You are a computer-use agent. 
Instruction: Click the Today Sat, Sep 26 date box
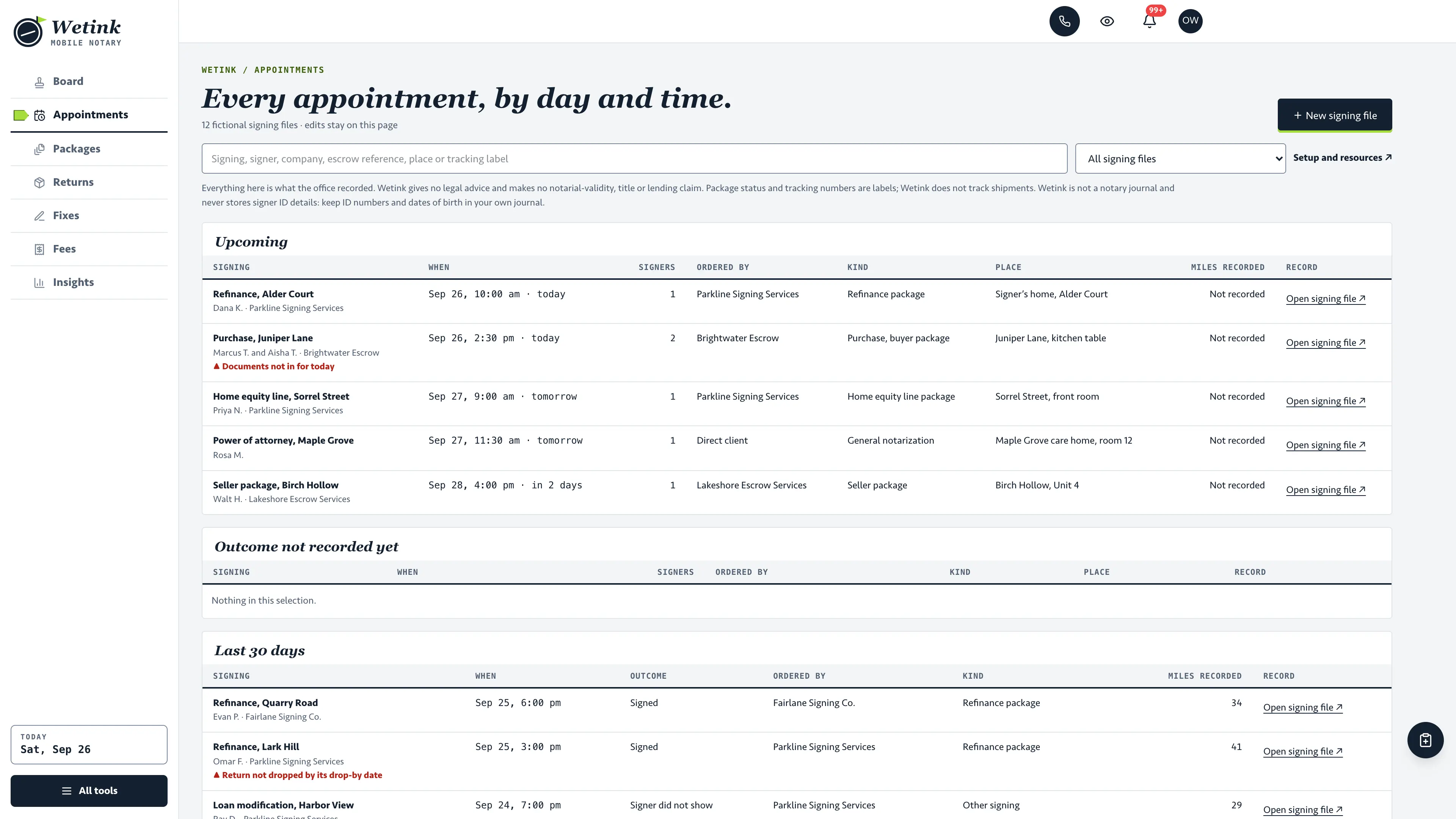coord(89,744)
